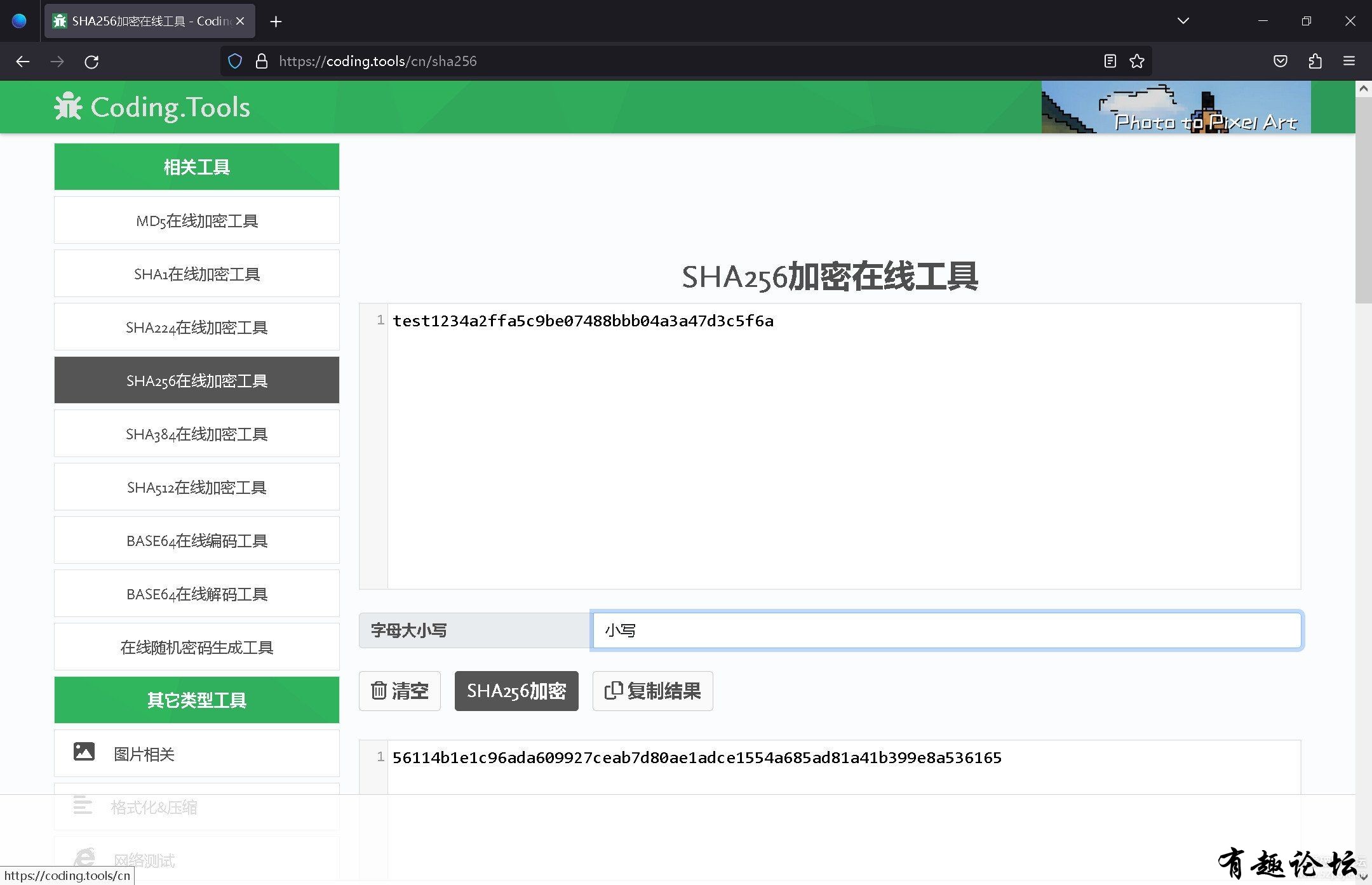
Task: Reload the page with the refresh icon
Action: coord(91,62)
